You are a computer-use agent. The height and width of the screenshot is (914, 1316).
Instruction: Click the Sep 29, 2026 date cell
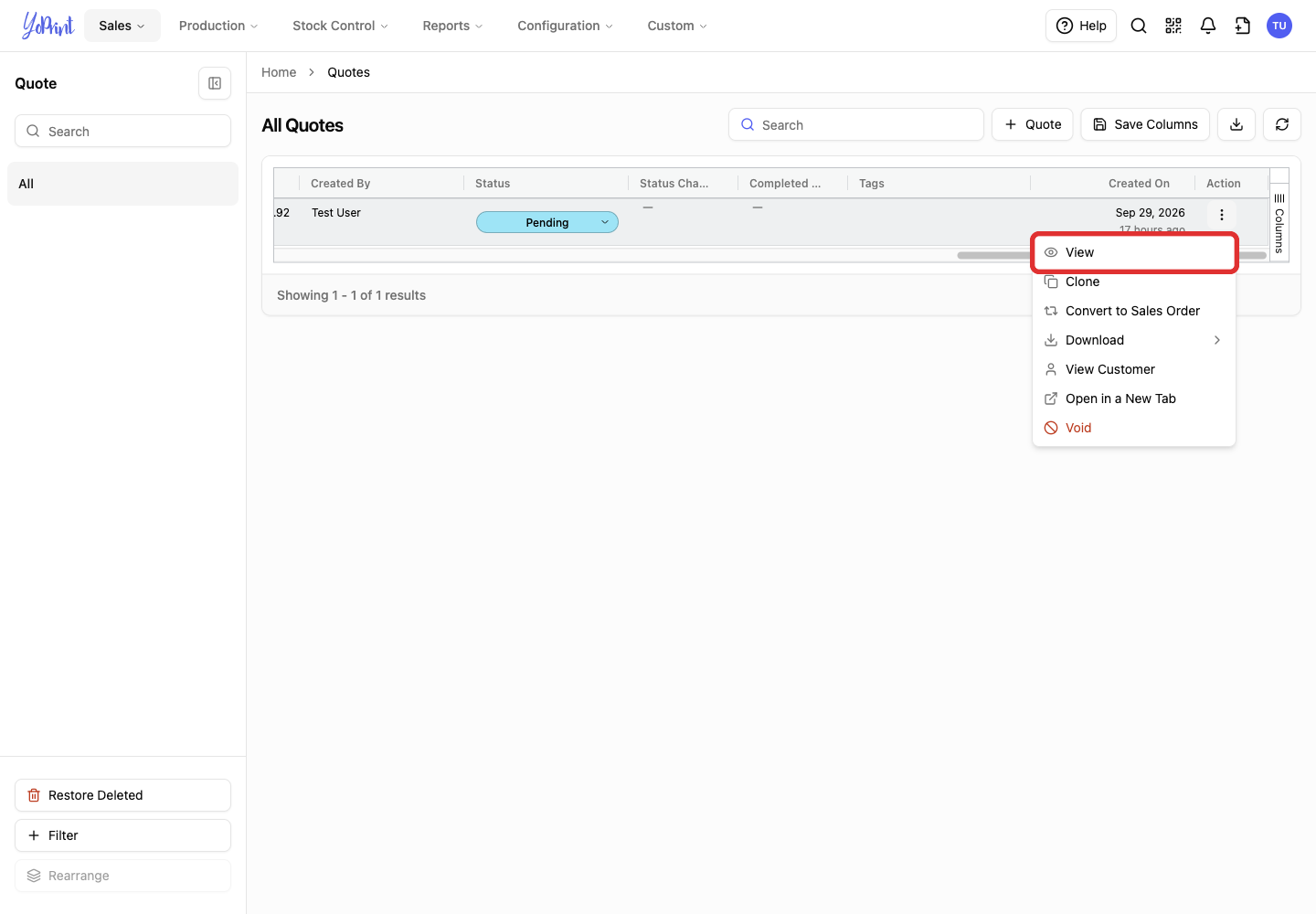click(x=1150, y=213)
